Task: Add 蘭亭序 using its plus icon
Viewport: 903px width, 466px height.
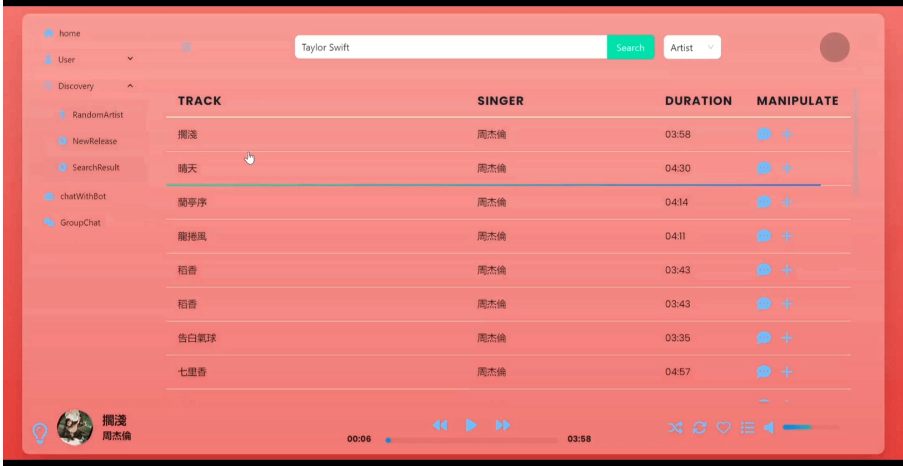Action: [787, 202]
